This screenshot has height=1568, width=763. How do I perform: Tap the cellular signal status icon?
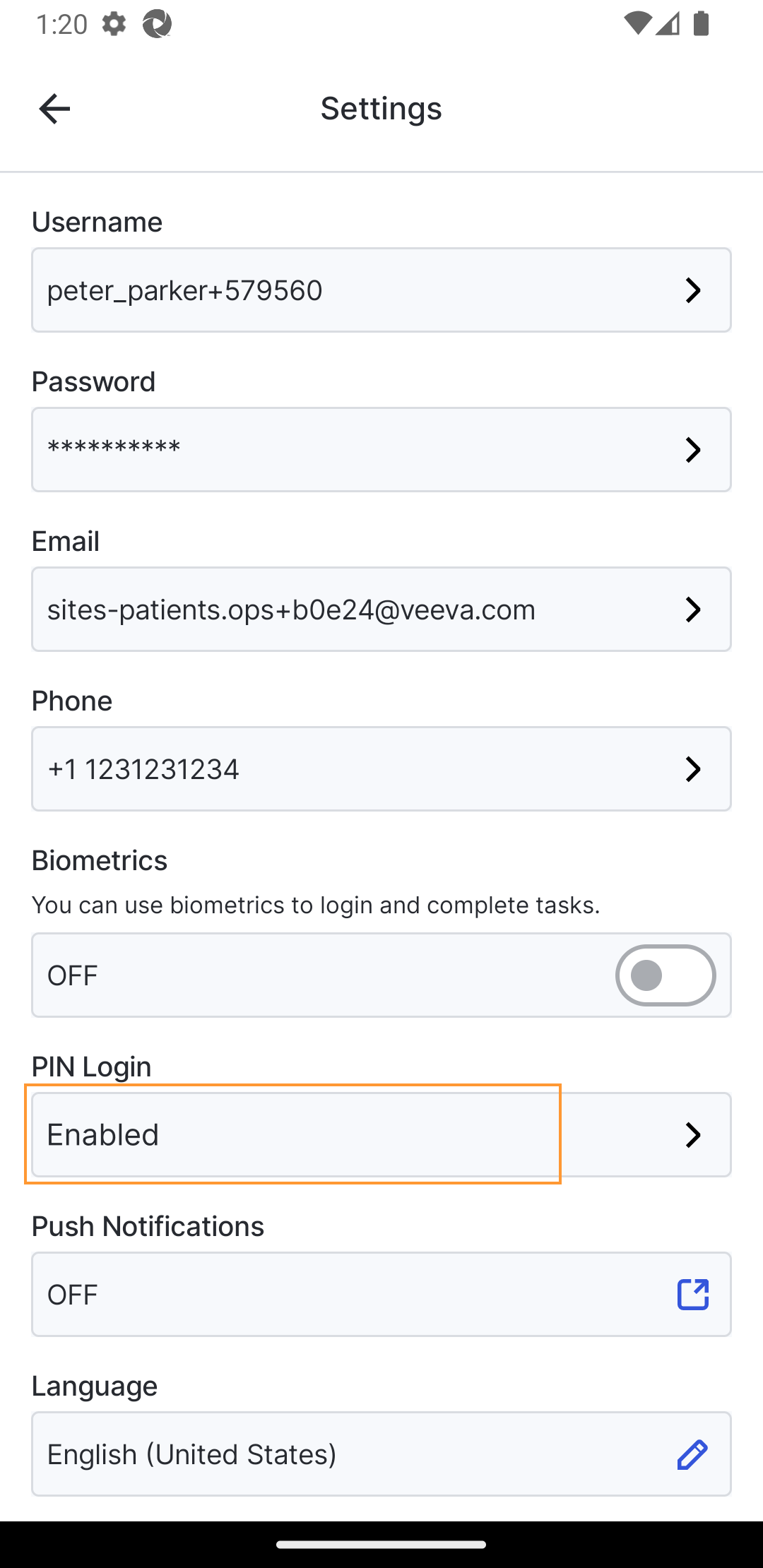pyautogui.click(x=668, y=24)
